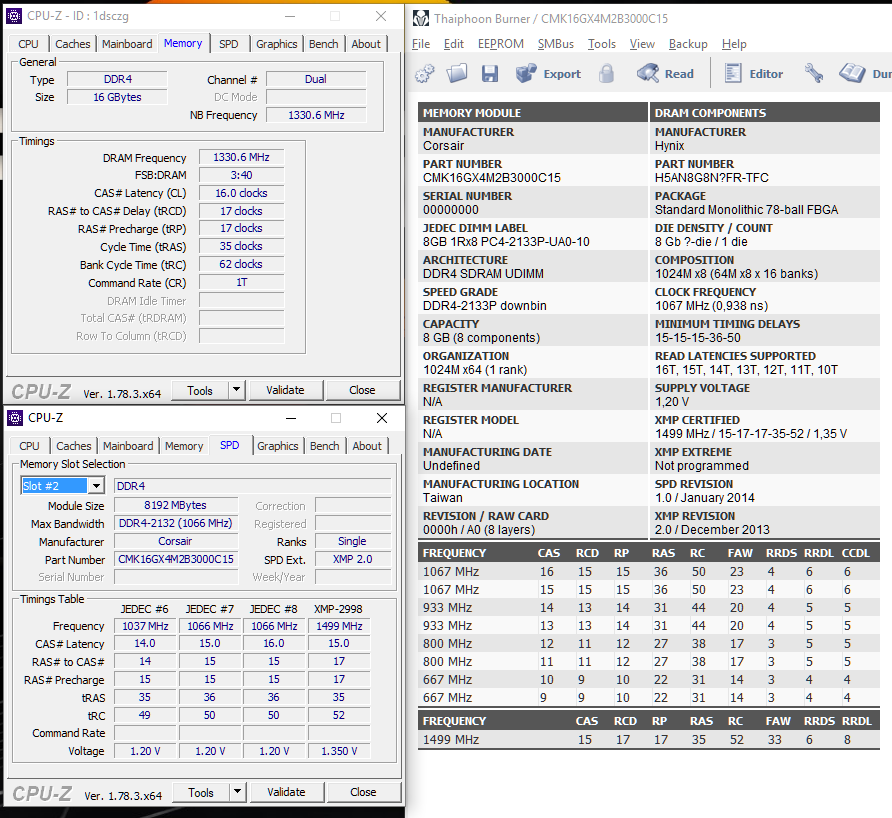Click DRAM part number H5AN8G8N?FR-TFC
The image size is (892, 818).
[x=712, y=178]
